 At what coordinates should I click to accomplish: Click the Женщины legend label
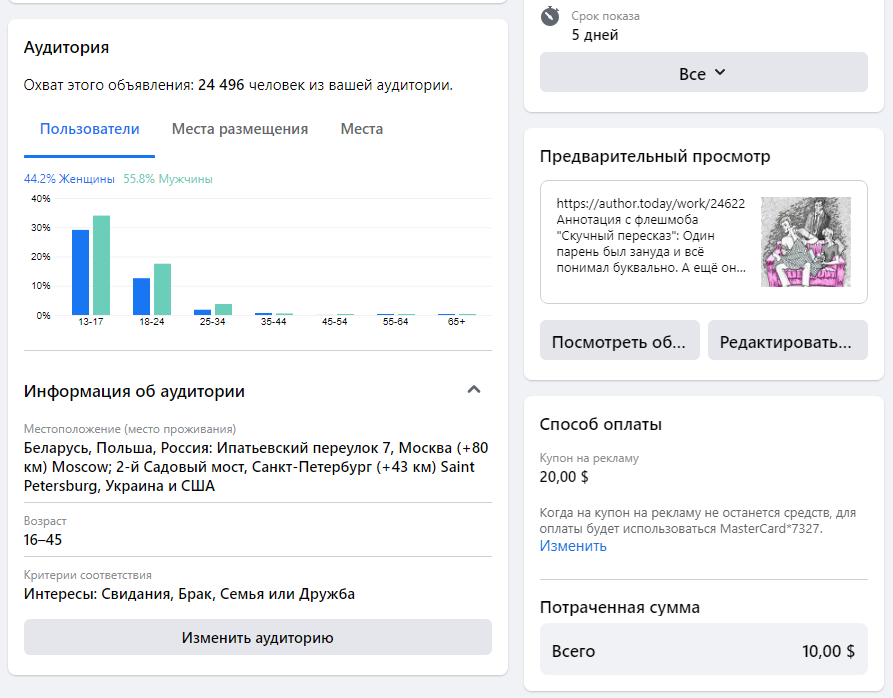[69, 179]
